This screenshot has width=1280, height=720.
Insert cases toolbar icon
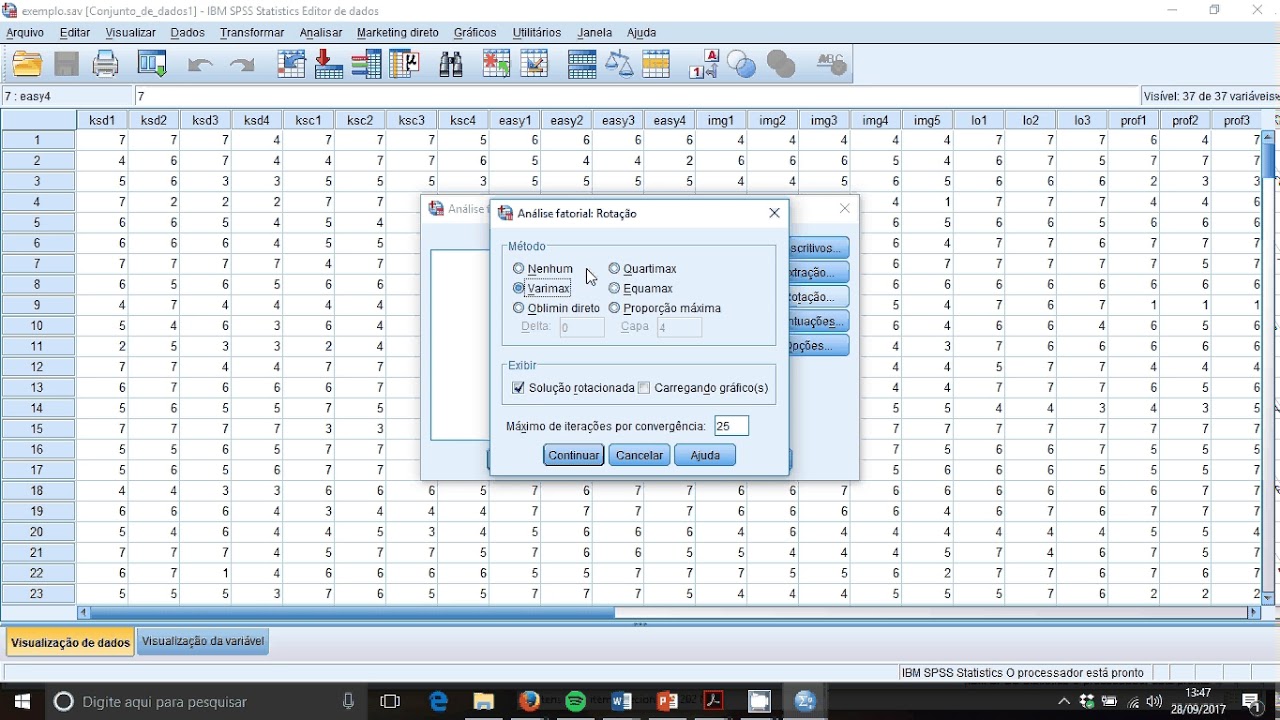496,65
